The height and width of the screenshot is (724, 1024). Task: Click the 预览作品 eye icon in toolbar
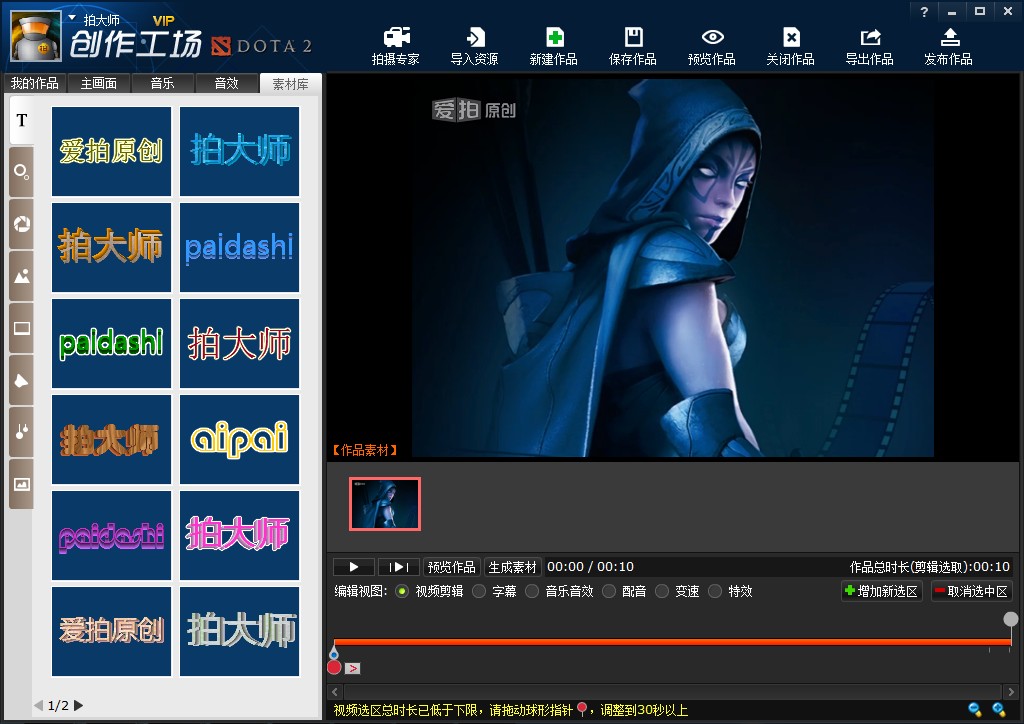(712, 46)
